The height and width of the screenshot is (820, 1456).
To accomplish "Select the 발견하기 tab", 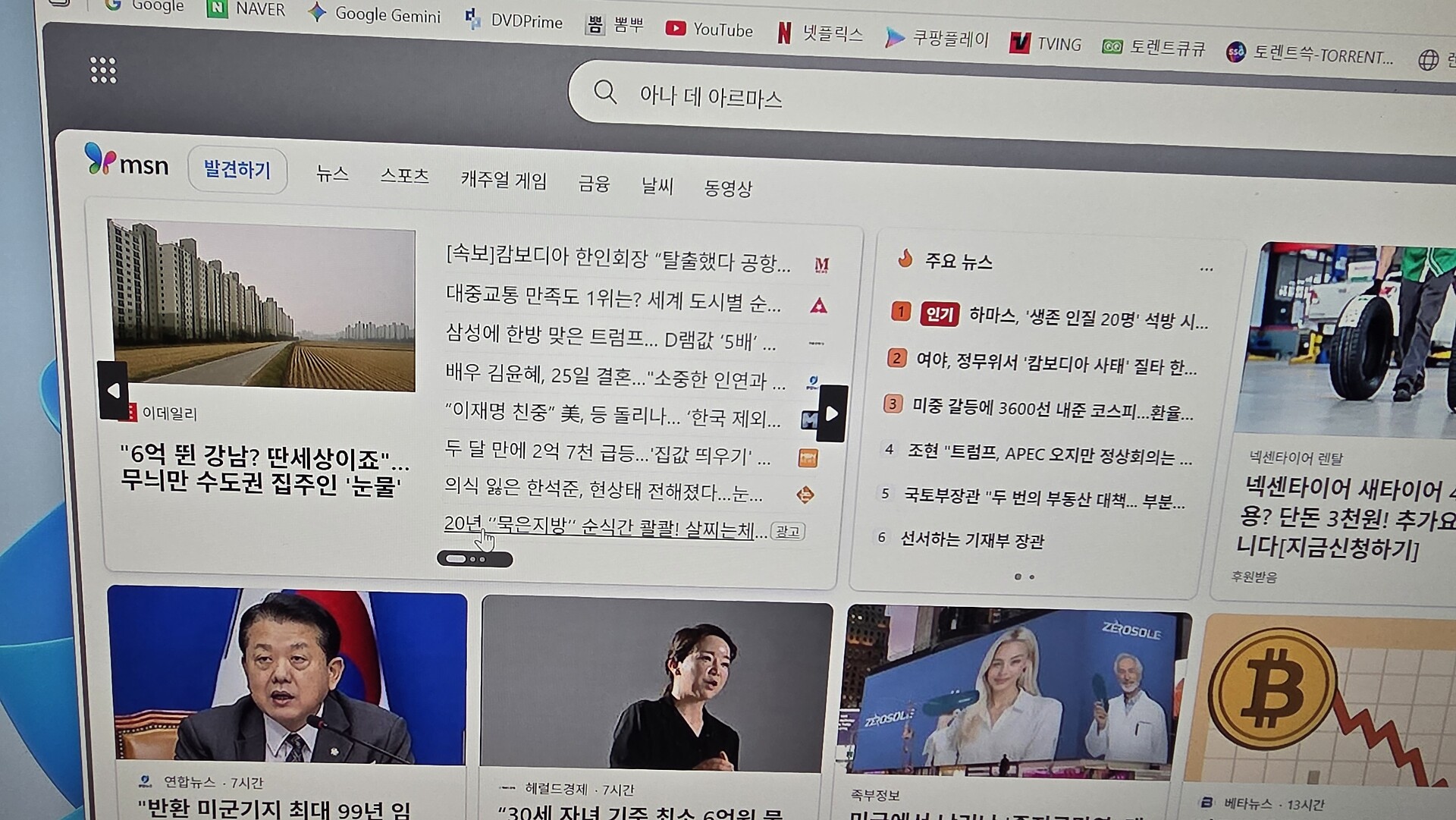I will [x=237, y=169].
